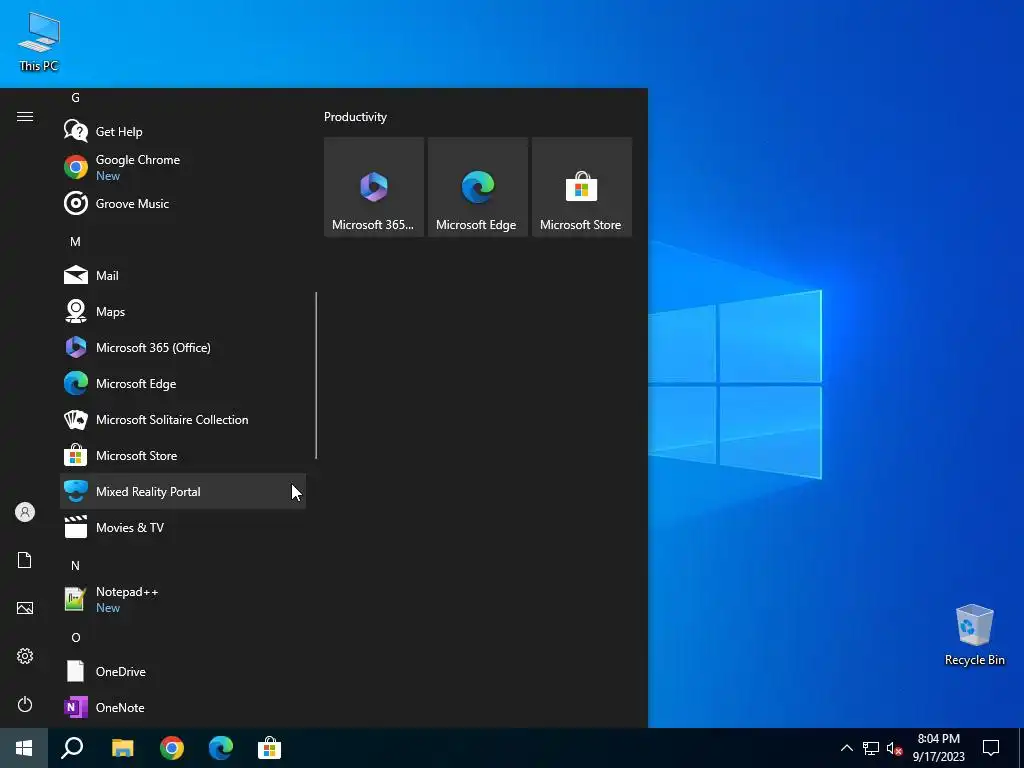Open taskbar Search magnifier
Viewport: 1024px width, 768px height.
coord(72,748)
